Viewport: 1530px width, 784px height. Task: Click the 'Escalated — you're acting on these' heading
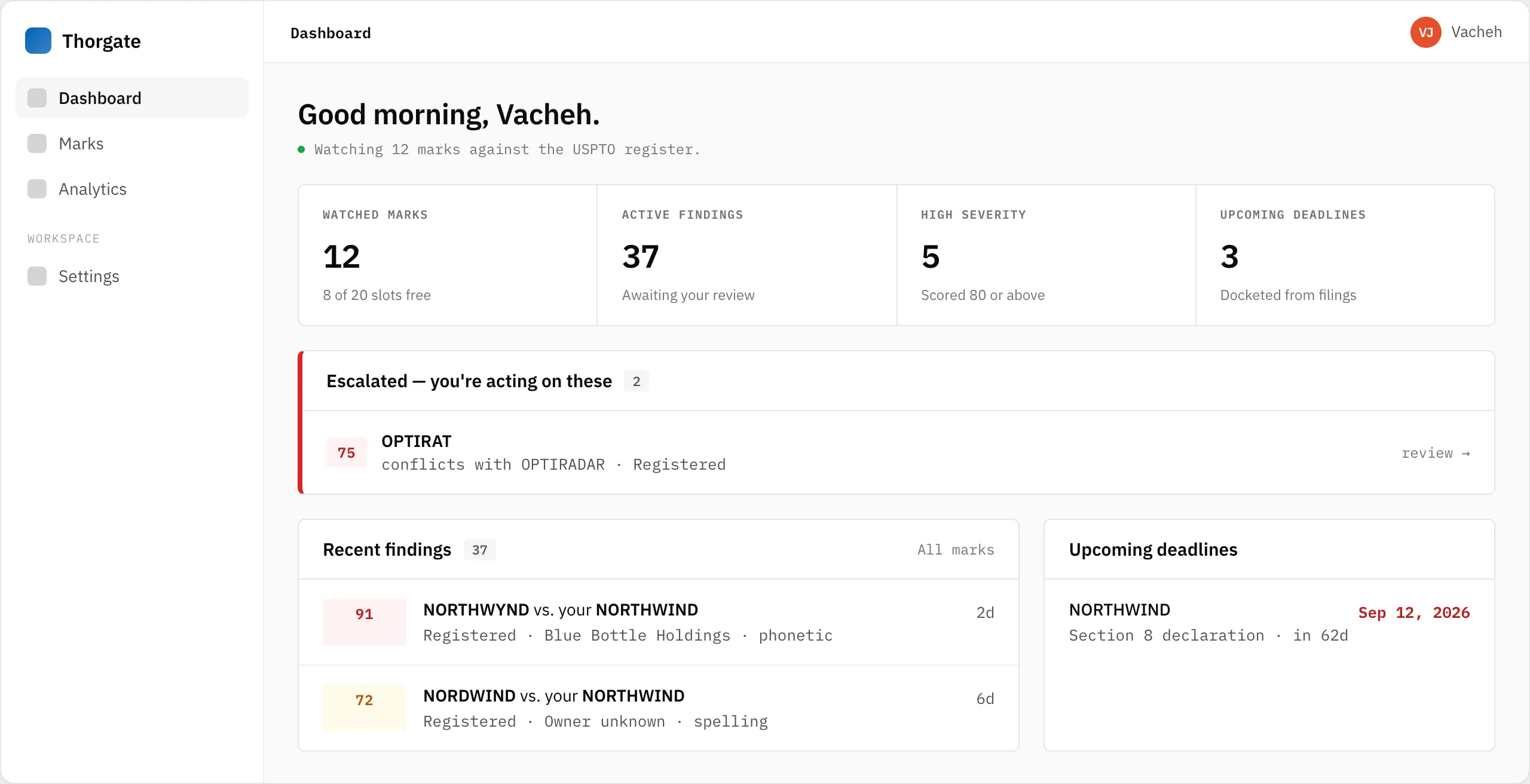[x=469, y=381]
